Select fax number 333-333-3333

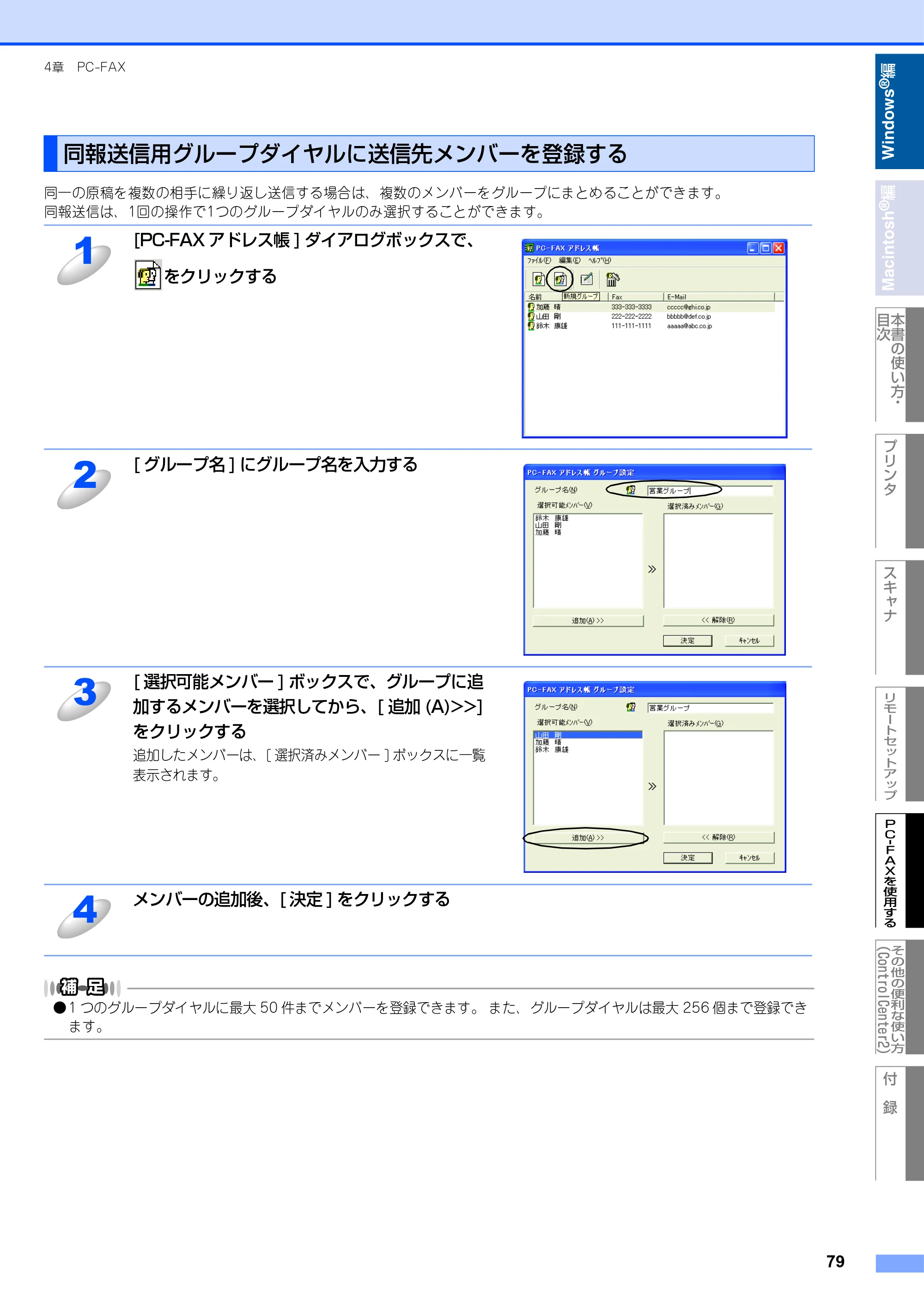(x=631, y=307)
